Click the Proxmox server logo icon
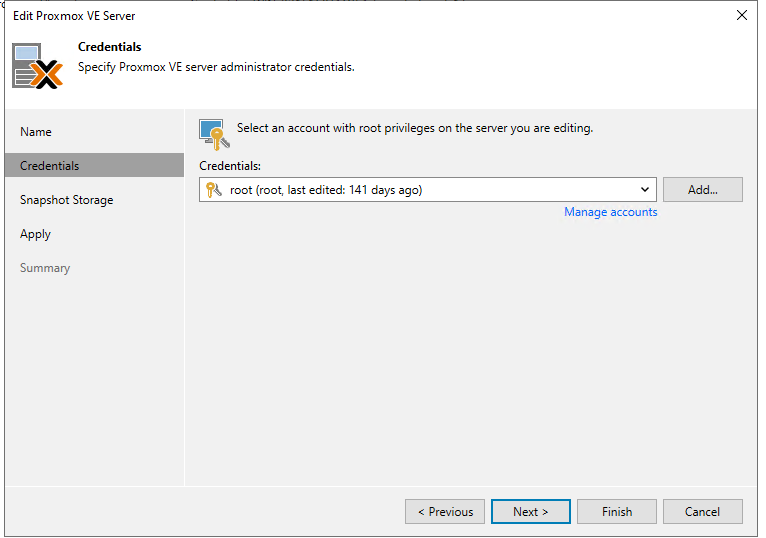The height and width of the screenshot is (538, 766). (x=38, y=66)
